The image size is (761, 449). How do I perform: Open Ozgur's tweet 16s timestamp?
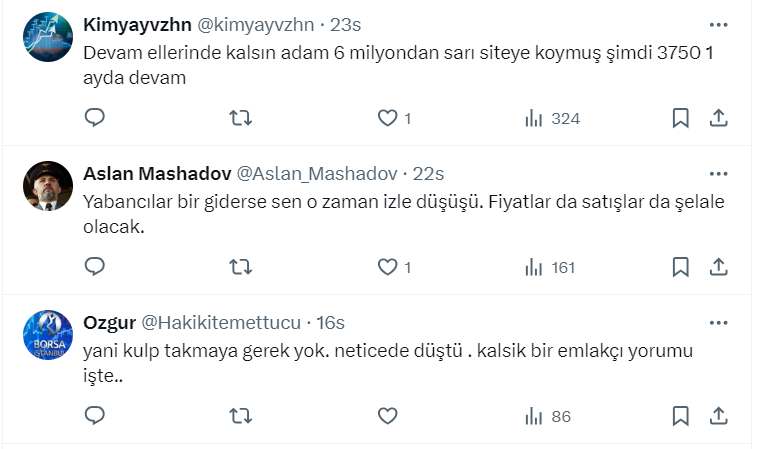[x=330, y=322]
